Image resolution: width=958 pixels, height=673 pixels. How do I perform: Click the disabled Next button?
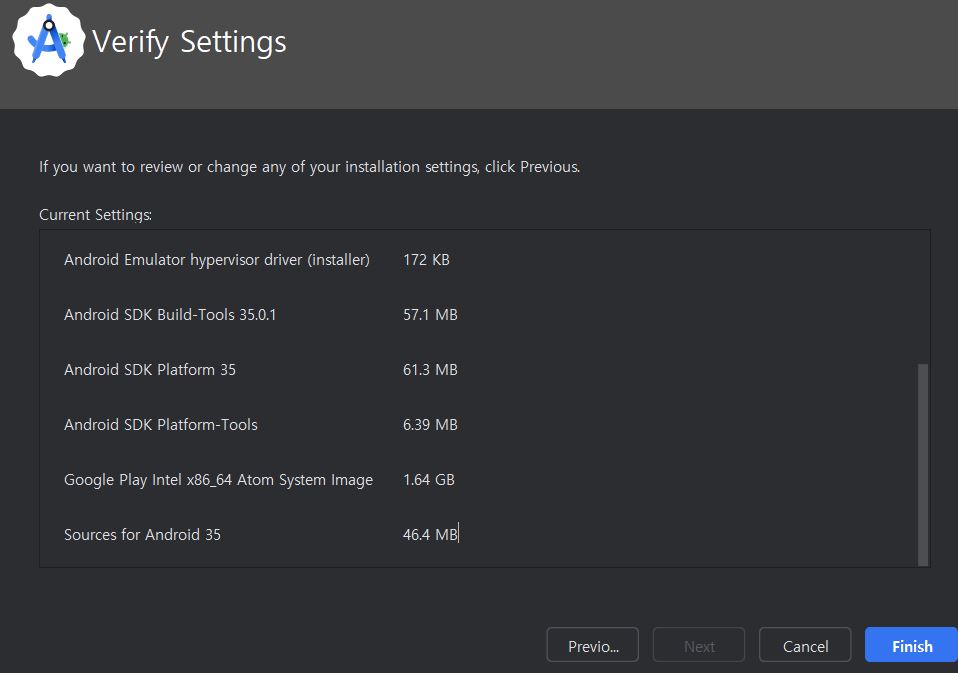click(699, 645)
